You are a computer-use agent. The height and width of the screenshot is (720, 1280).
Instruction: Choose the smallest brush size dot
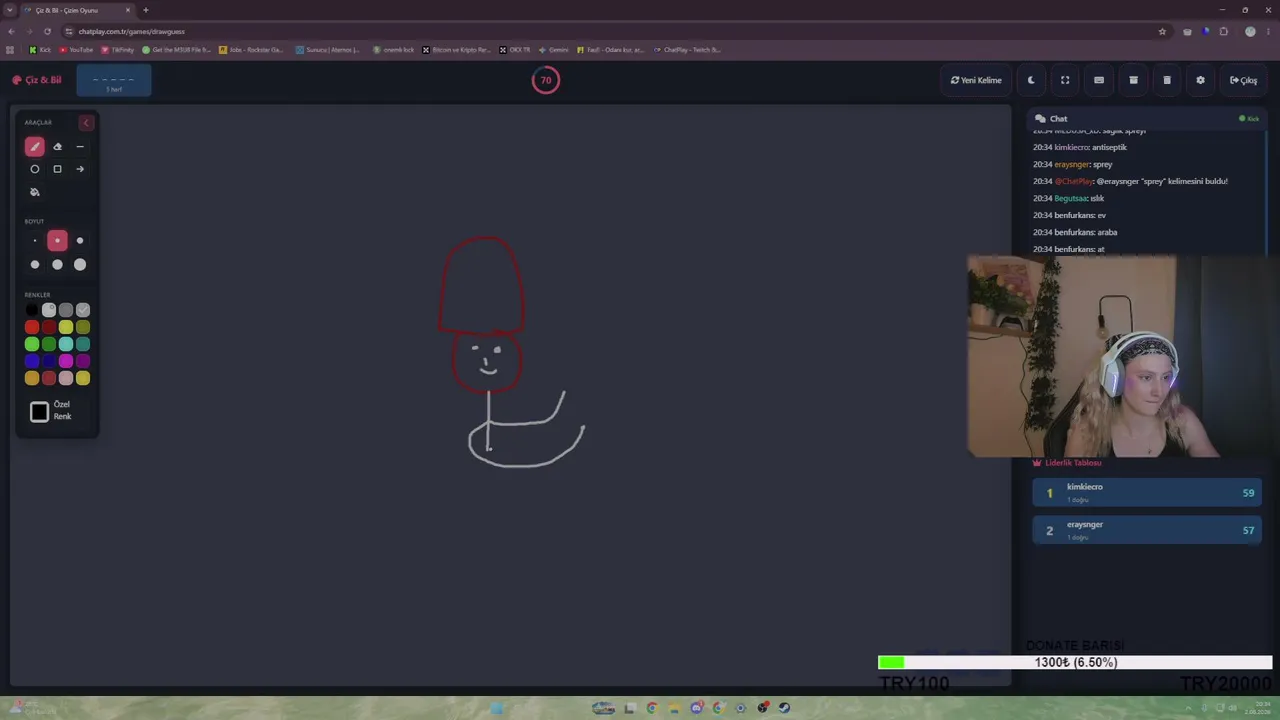[35, 241]
